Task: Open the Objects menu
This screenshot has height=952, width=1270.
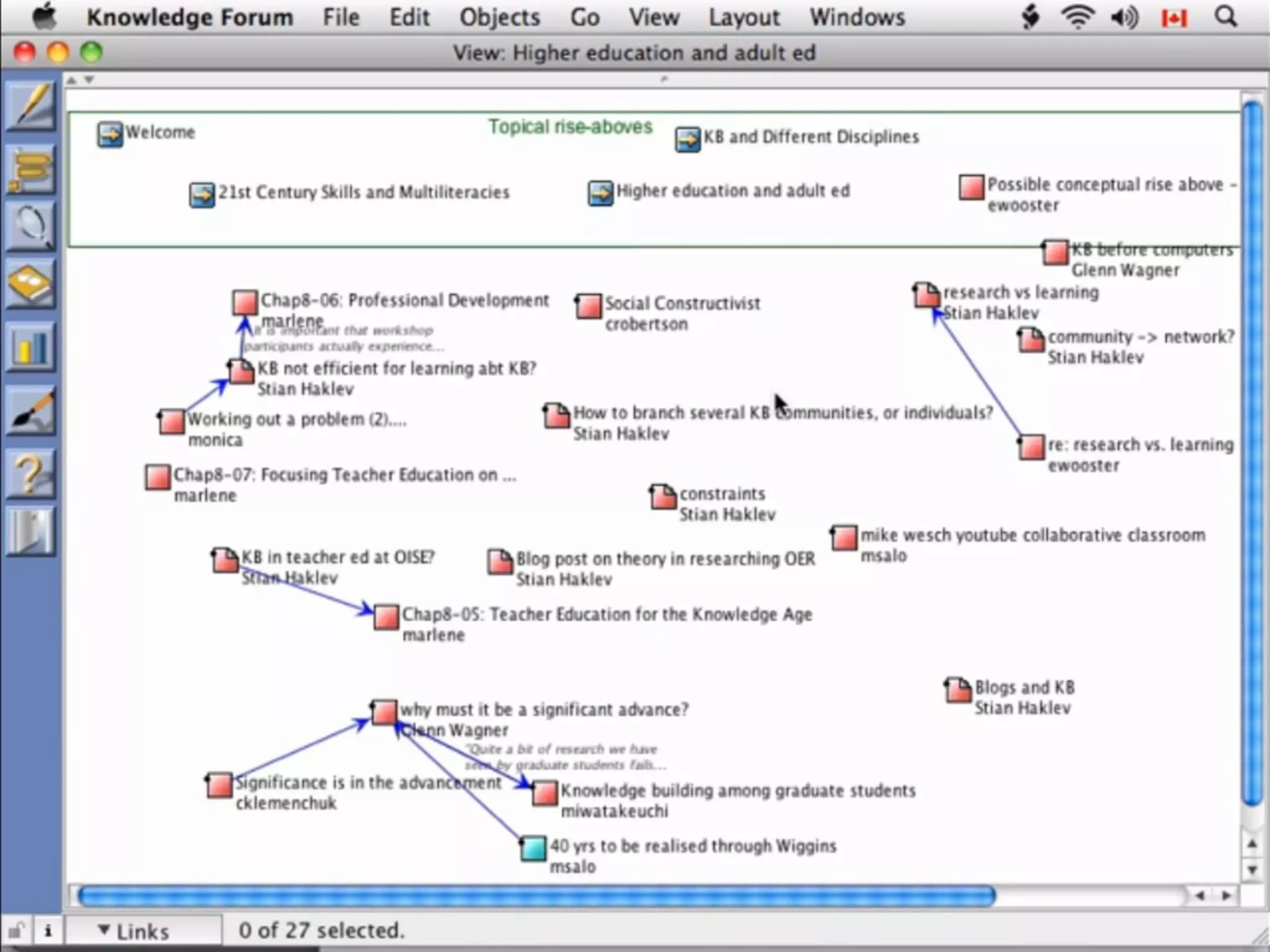Action: click(x=499, y=17)
